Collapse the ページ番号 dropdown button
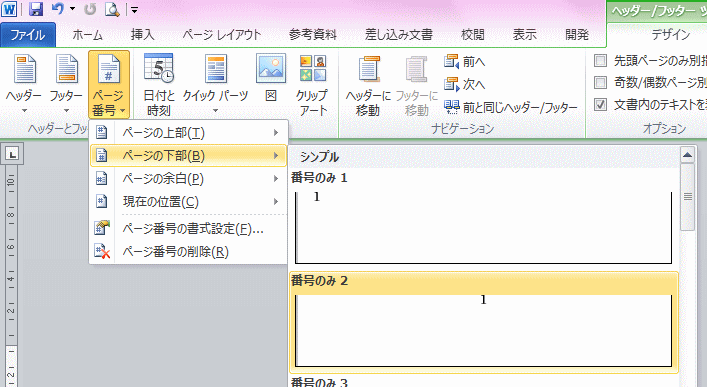 tap(109, 84)
